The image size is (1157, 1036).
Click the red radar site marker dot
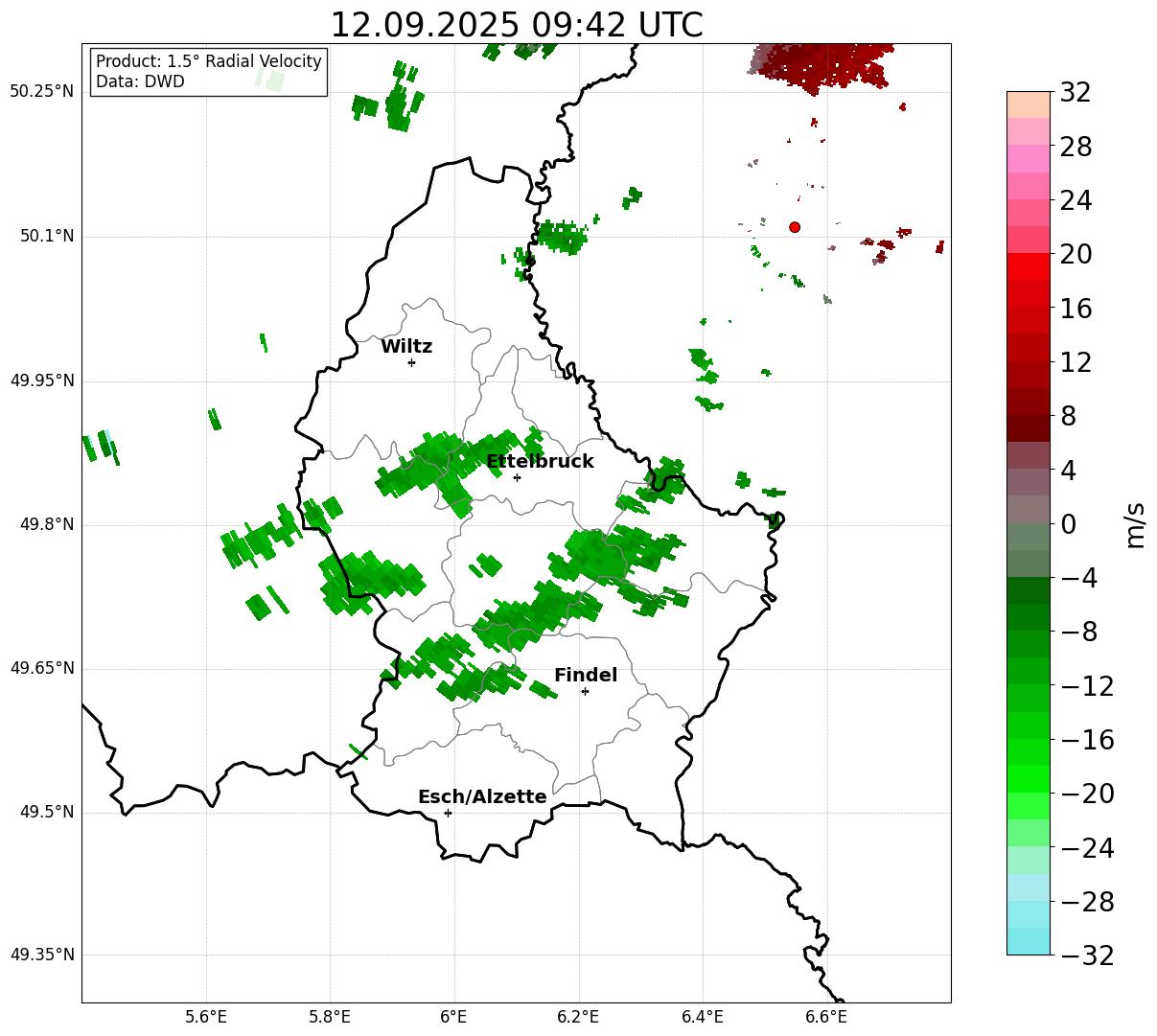795,227
